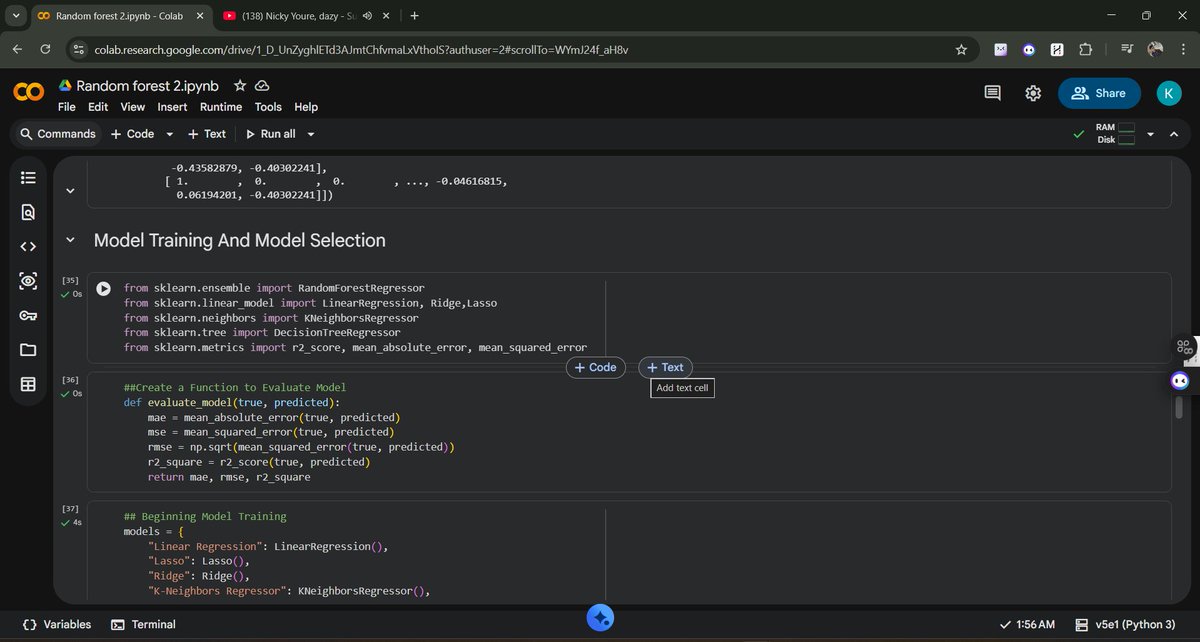Open the Run all dropdown arrow
1200x642 pixels.
[311, 134]
